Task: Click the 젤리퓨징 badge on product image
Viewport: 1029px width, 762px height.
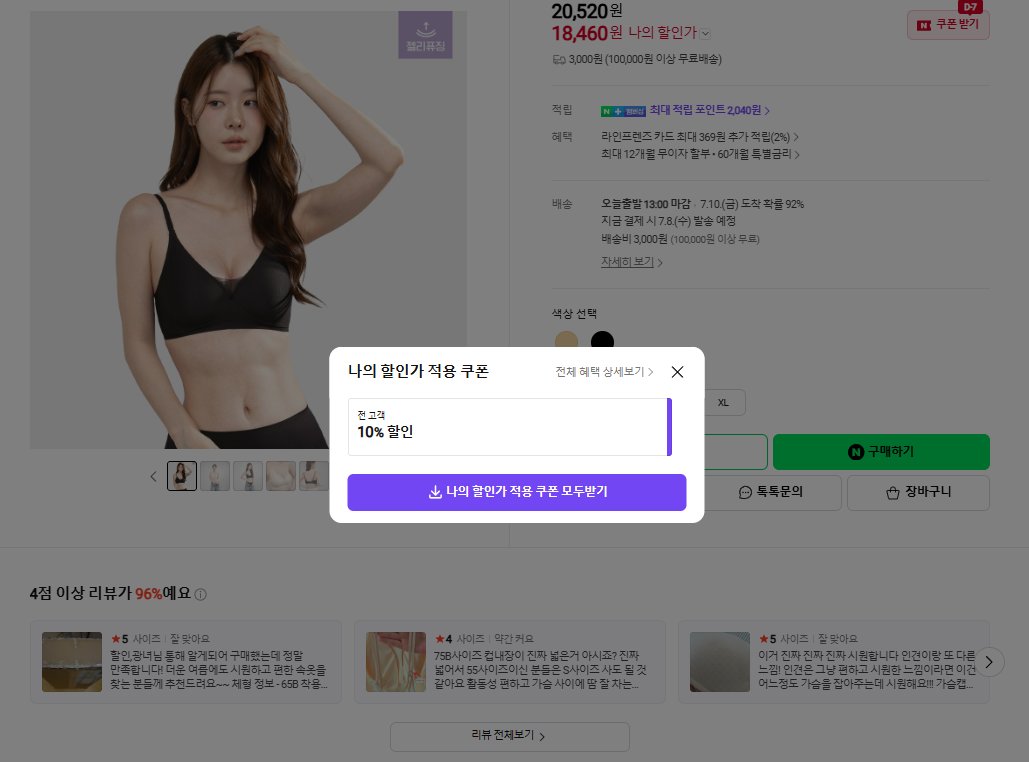Action: pyautogui.click(x=425, y=35)
